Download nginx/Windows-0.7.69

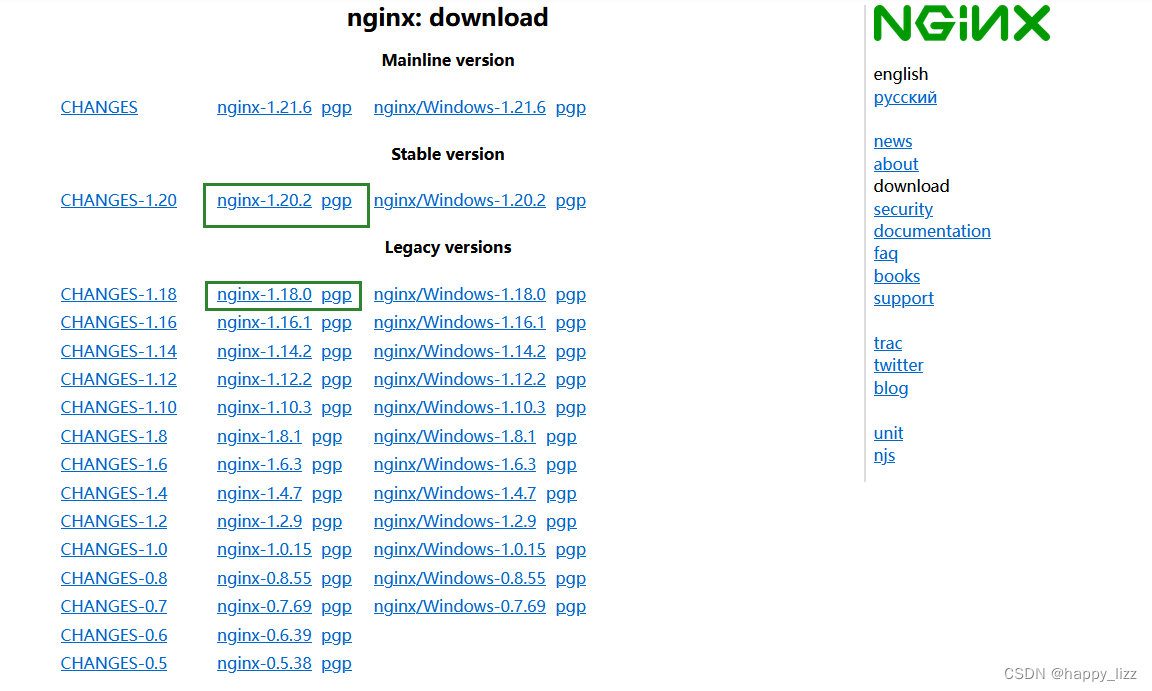click(x=460, y=607)
